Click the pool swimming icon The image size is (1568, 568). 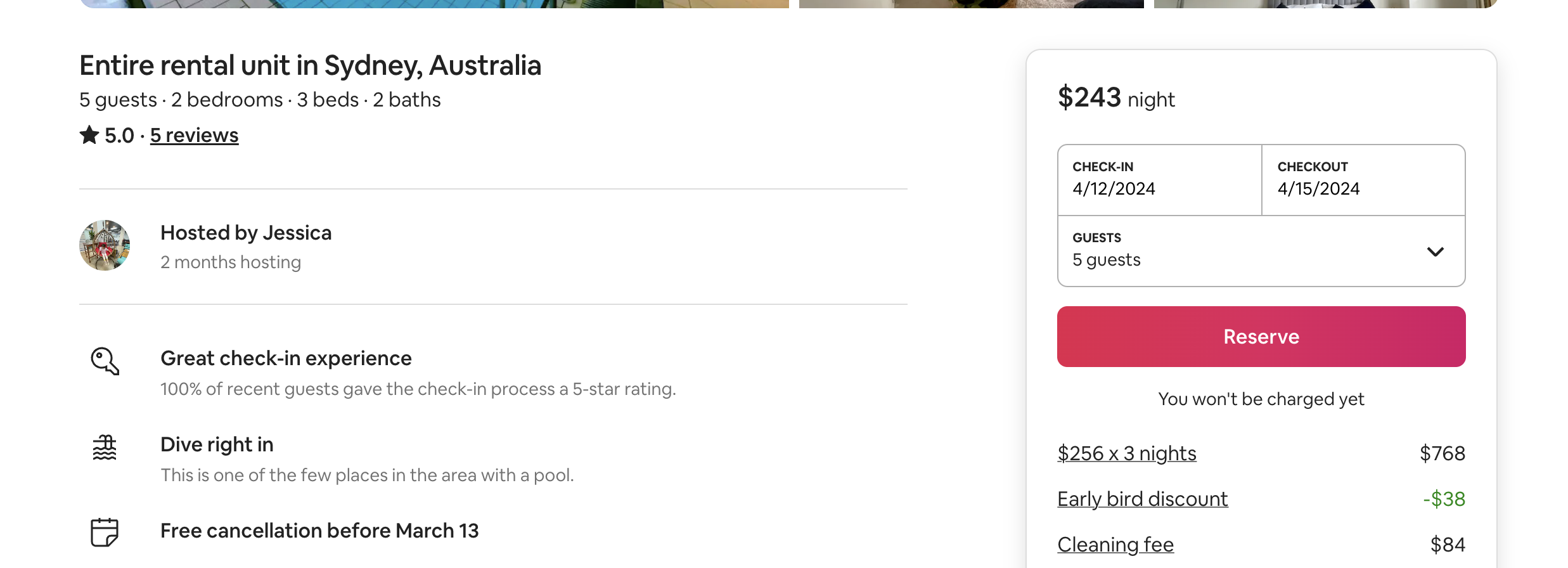105,448
